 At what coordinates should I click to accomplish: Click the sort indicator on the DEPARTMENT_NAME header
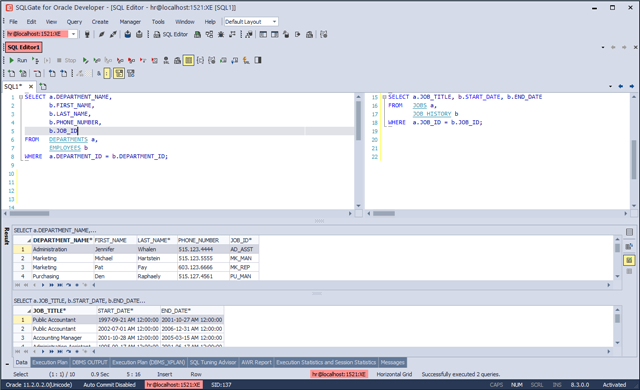point(29,240)
